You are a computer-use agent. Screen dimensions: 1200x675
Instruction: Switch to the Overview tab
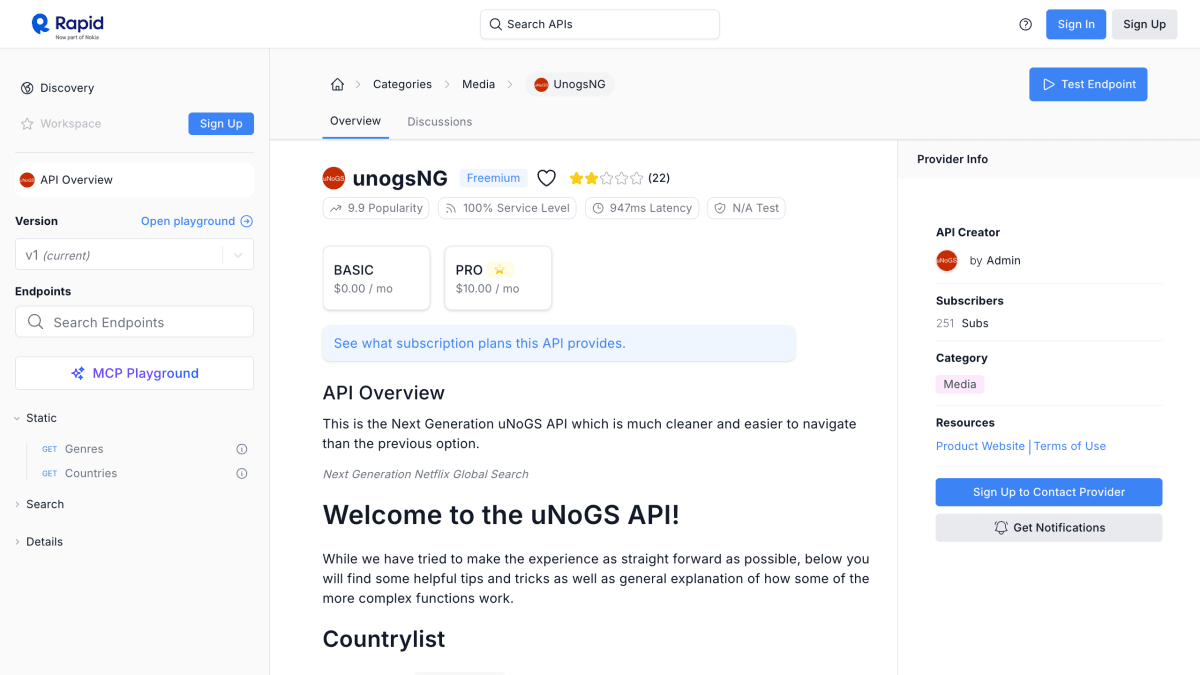pos(355,121)
